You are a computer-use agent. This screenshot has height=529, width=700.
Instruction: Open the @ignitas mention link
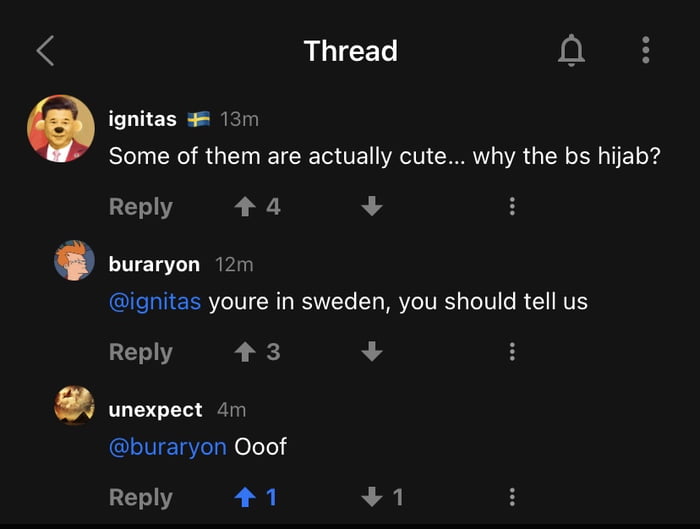pos(155,301)
